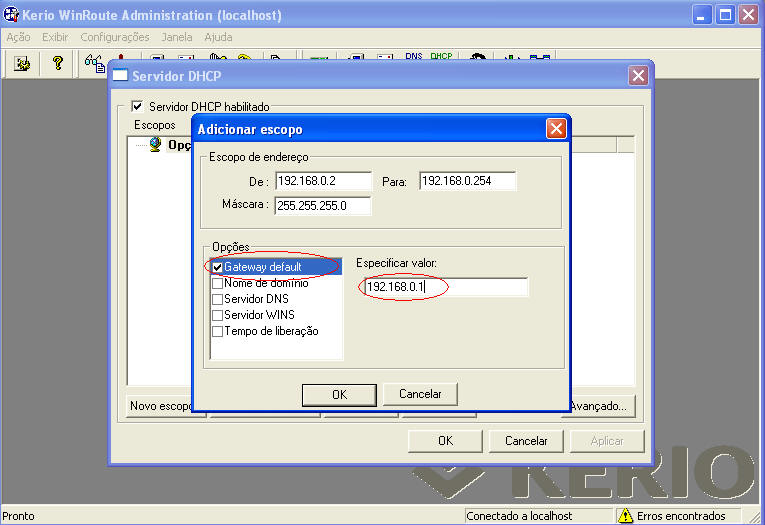This screenshot has width=765, height=525.
Task: Click the Kerio icon in the title bar
Action: pos(11,15)
